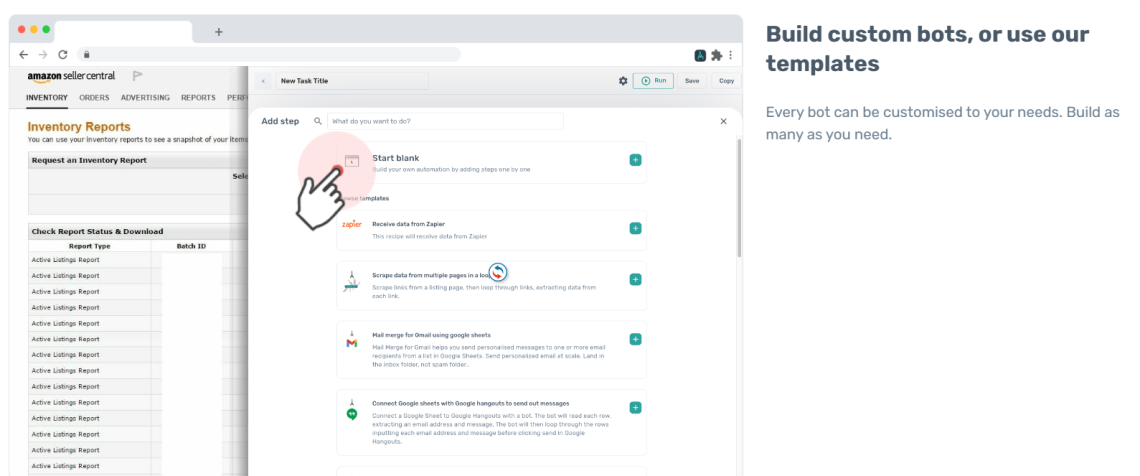Viewport: 1140px width, 476px height.
Task: Select 'Start blank' title text
Action: 396,158
